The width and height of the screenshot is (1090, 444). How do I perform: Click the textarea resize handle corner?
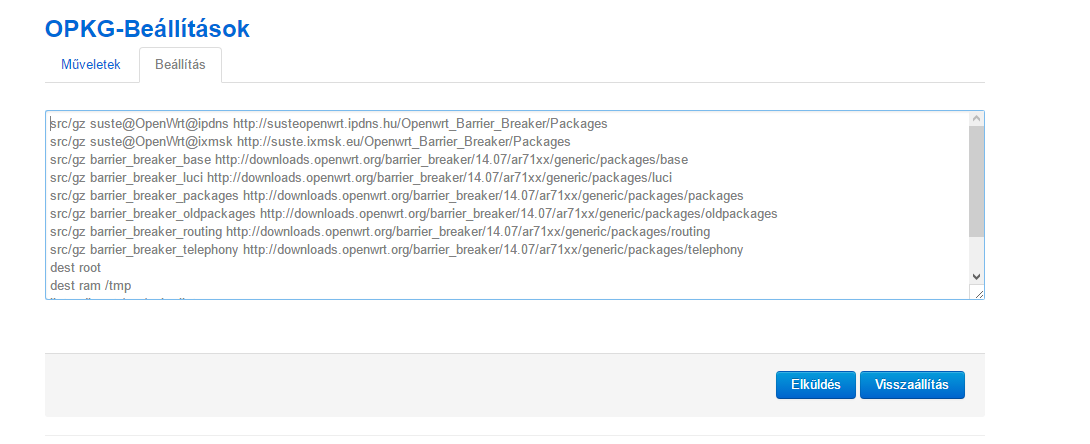click(977, 292)
